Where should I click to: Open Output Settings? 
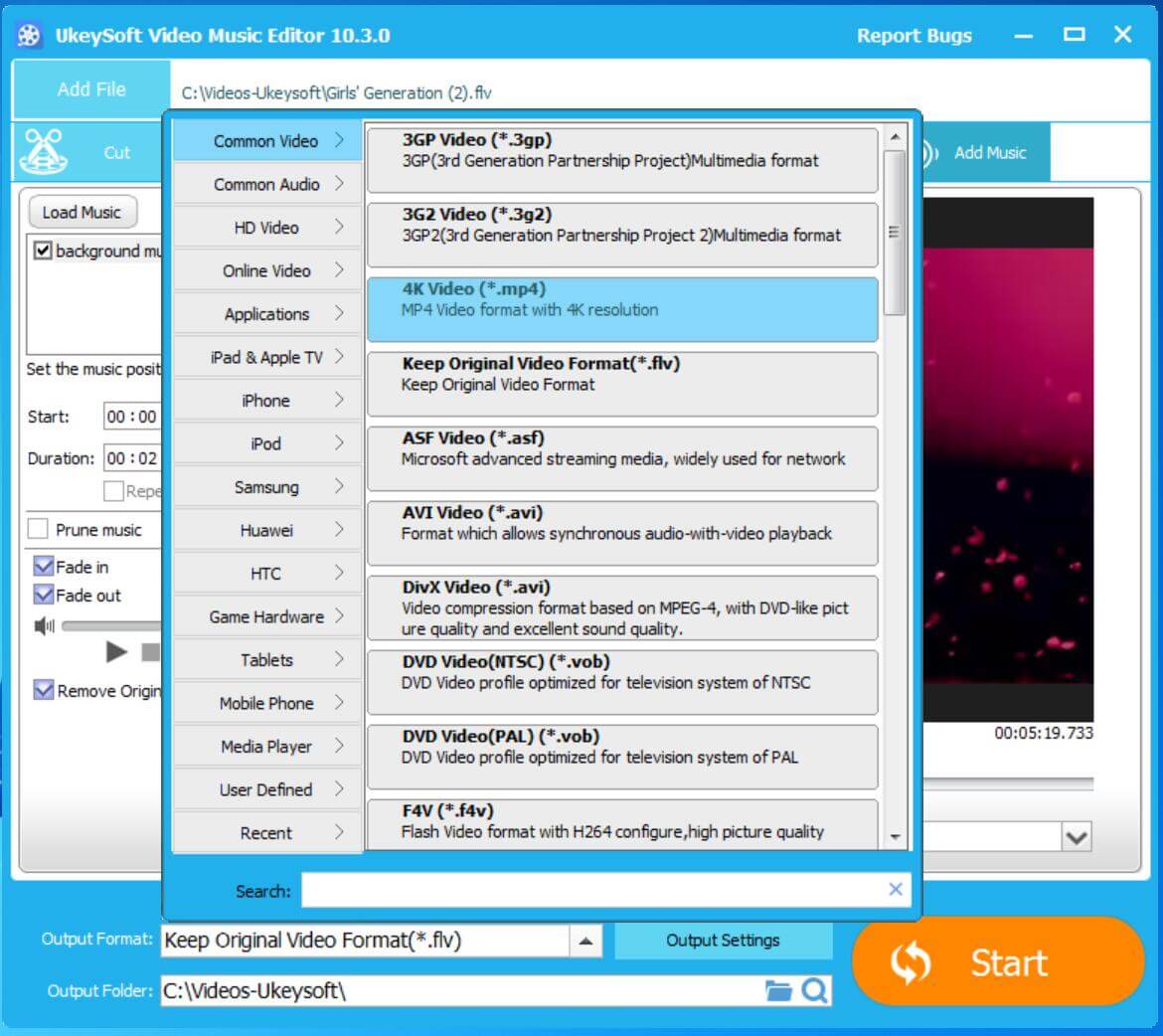click(724, 941)
